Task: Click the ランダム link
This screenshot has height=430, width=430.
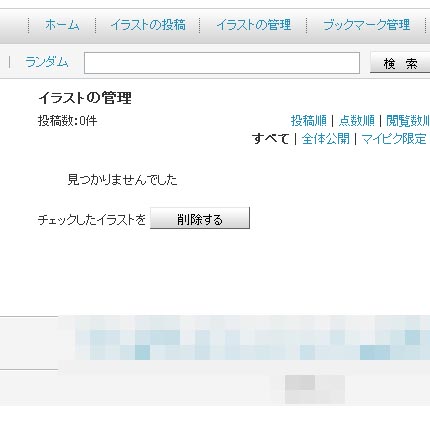Action: point(47,62)
